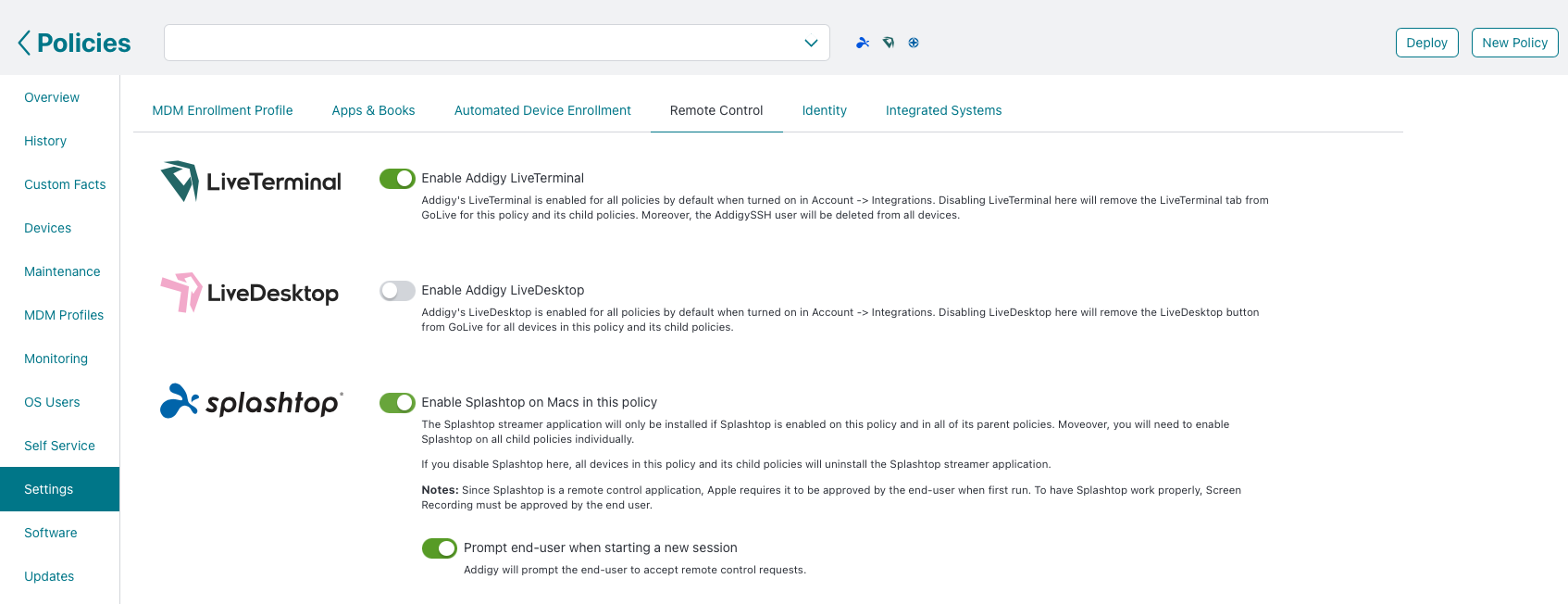Click the circular crosshair icon in the header

[x=914, y=43]
